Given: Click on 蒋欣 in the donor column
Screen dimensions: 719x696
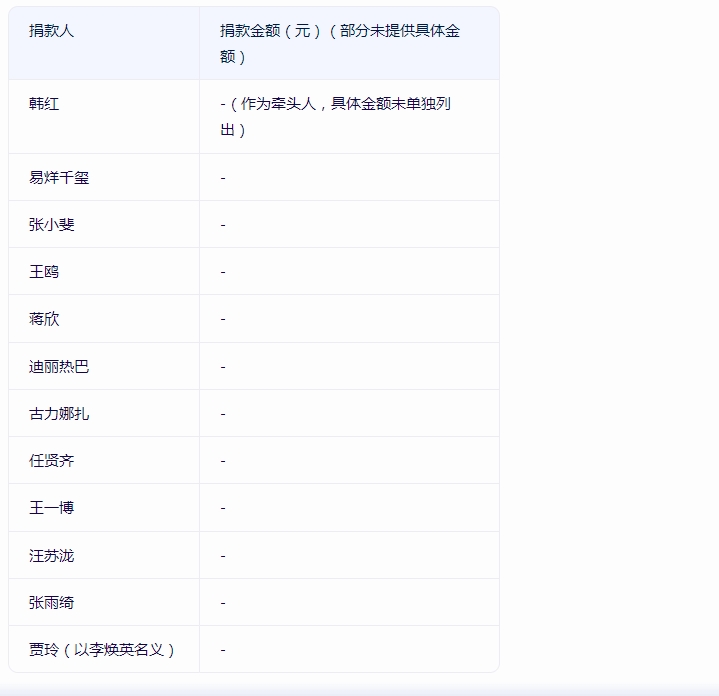Looking at the screenshot, I should [44, 319].
